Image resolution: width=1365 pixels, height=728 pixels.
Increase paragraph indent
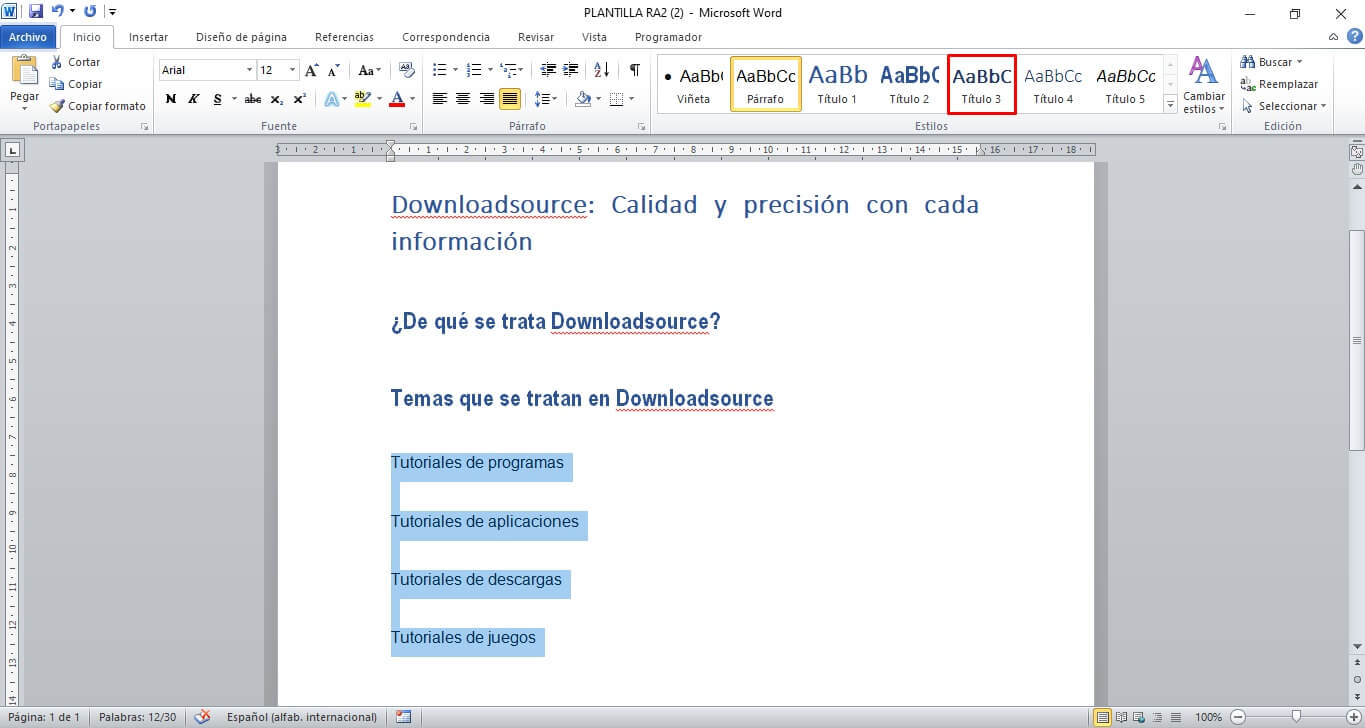(x=571, y=70)
